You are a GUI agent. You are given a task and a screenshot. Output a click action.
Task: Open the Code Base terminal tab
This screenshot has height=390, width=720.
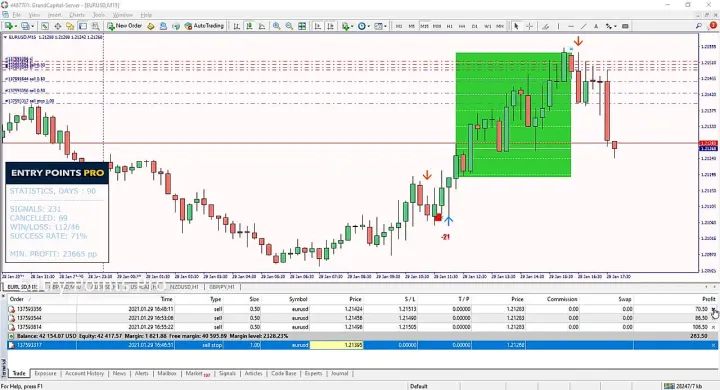pyautogui.click(x=284, y=373)
